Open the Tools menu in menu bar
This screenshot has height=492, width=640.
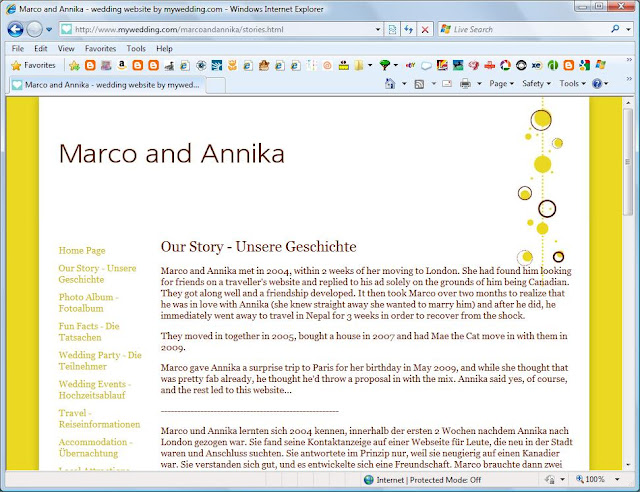[x=136, y=49]
